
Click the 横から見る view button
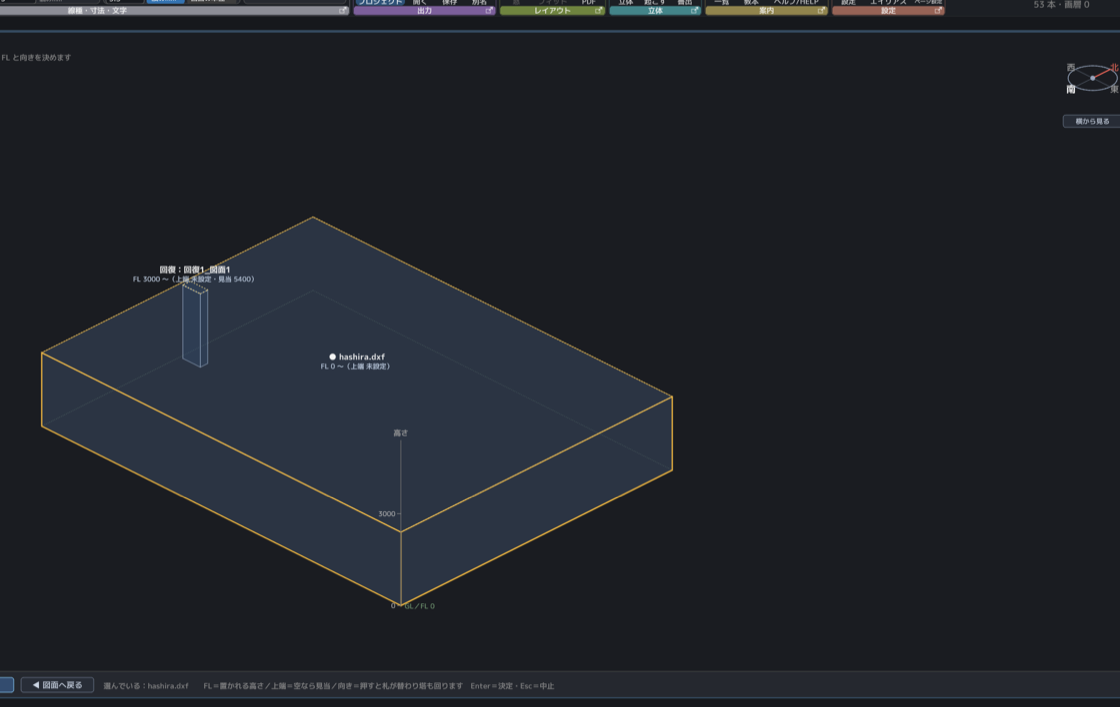click(1092, 121)
